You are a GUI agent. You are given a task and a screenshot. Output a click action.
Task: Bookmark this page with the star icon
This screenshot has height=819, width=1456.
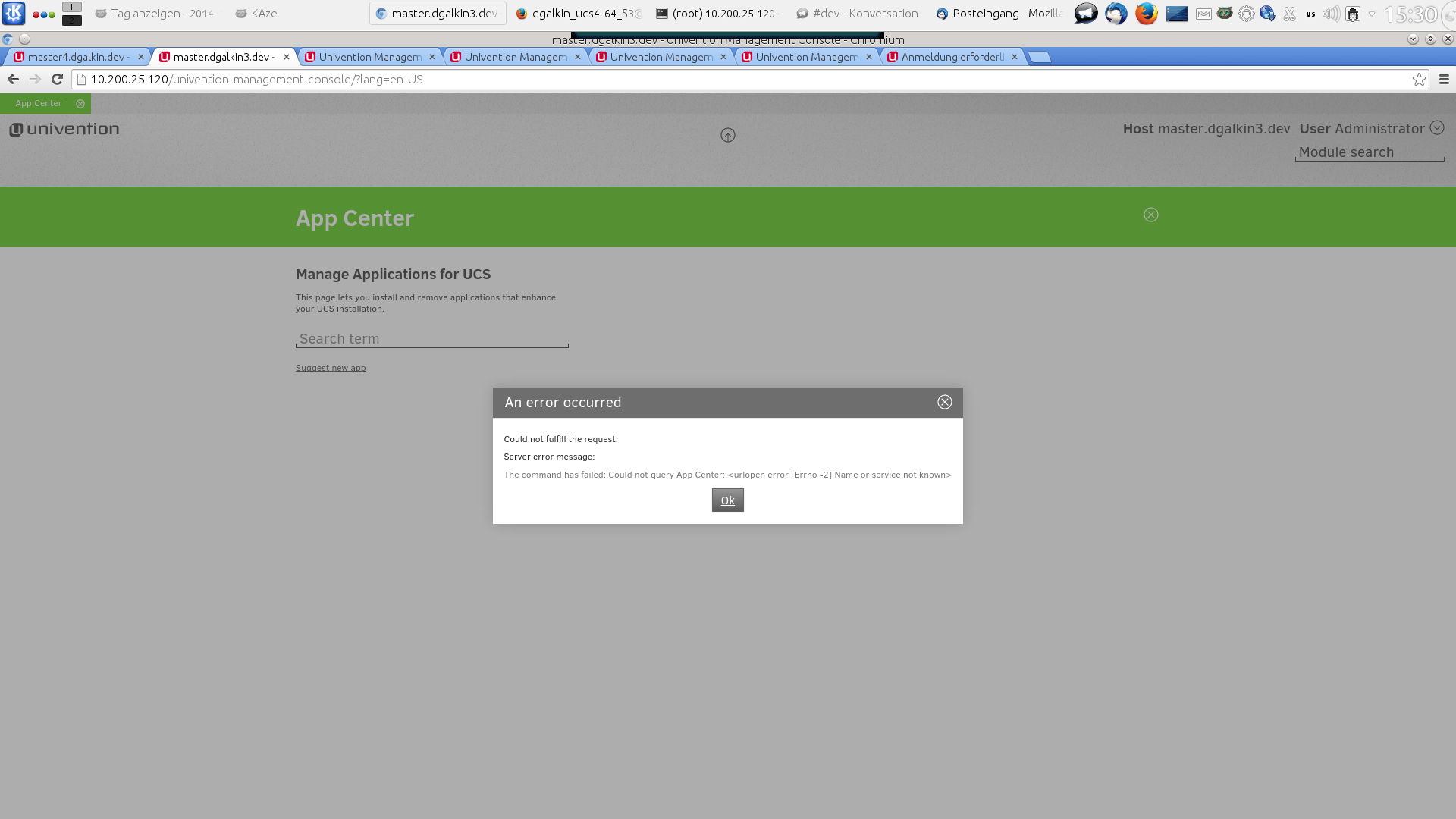click(x=1419, y=80)
